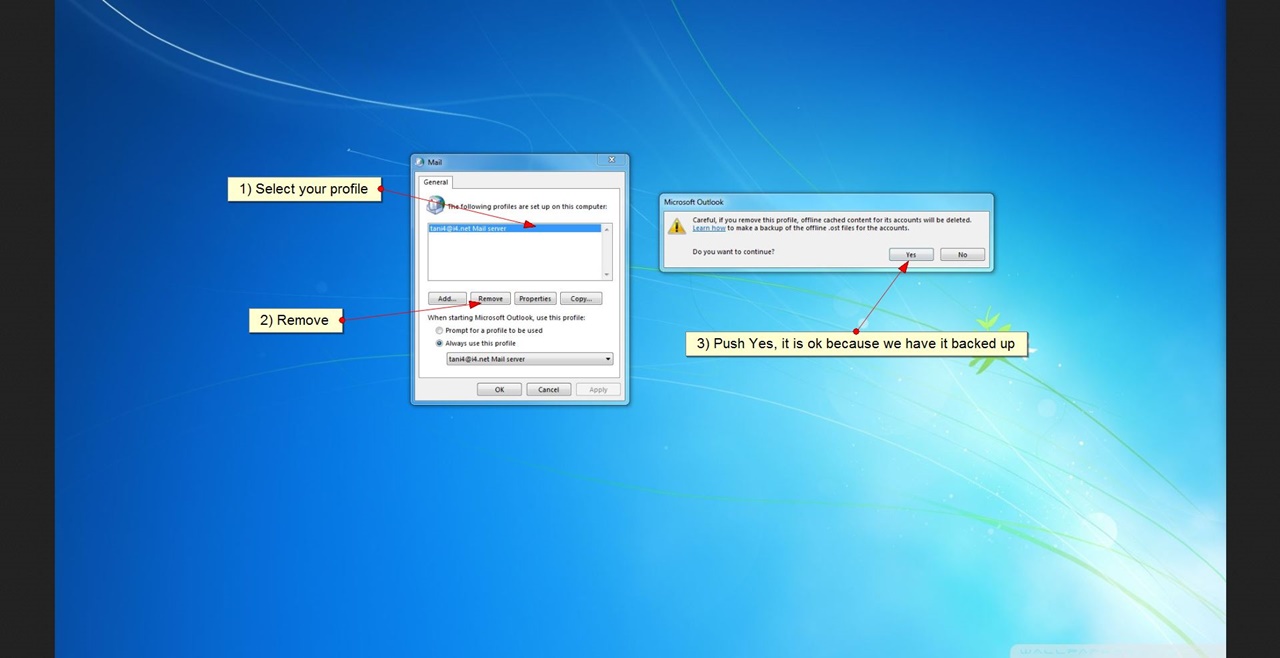Viewport: 1280px width, 658px height.
Task: Open the "Learn how" link in the Outlook warning
Action: 709,228
